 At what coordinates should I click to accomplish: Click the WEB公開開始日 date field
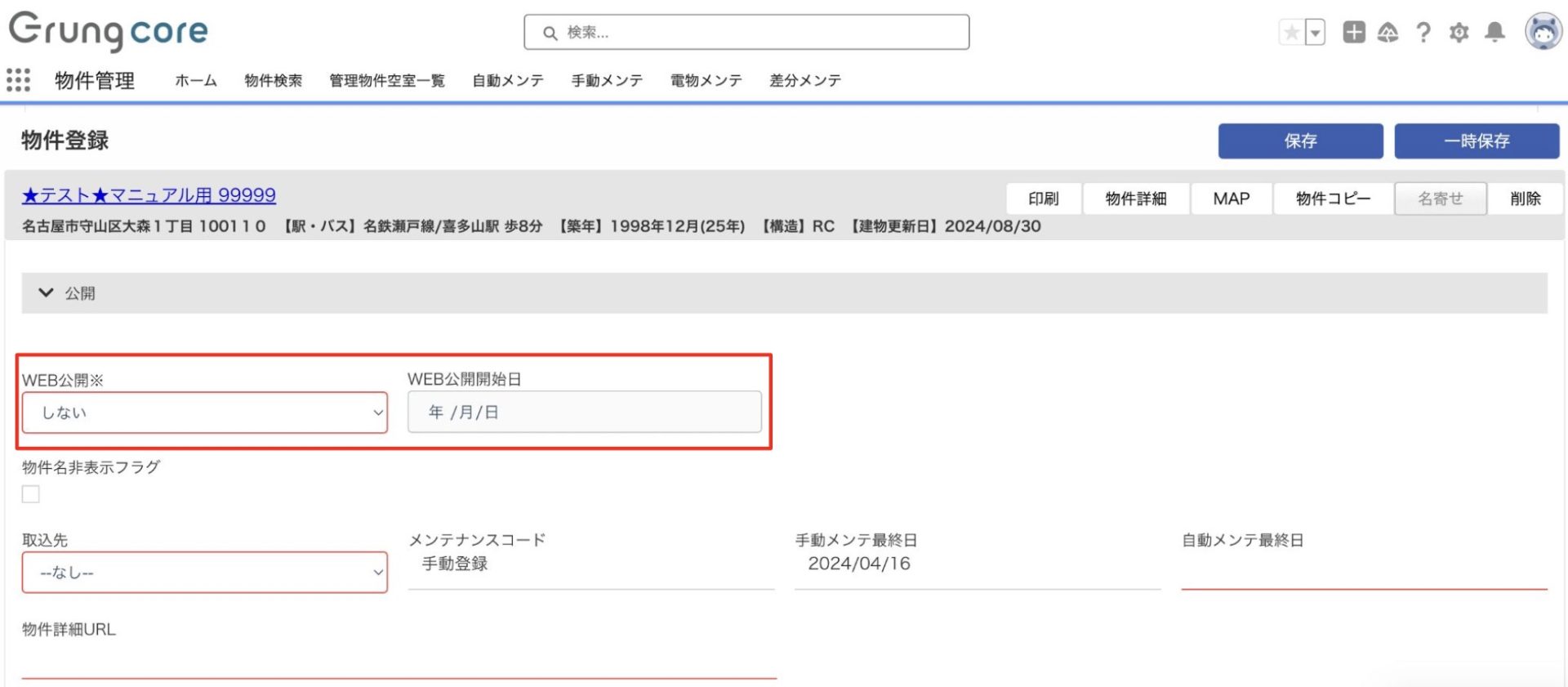click(584, 413)
